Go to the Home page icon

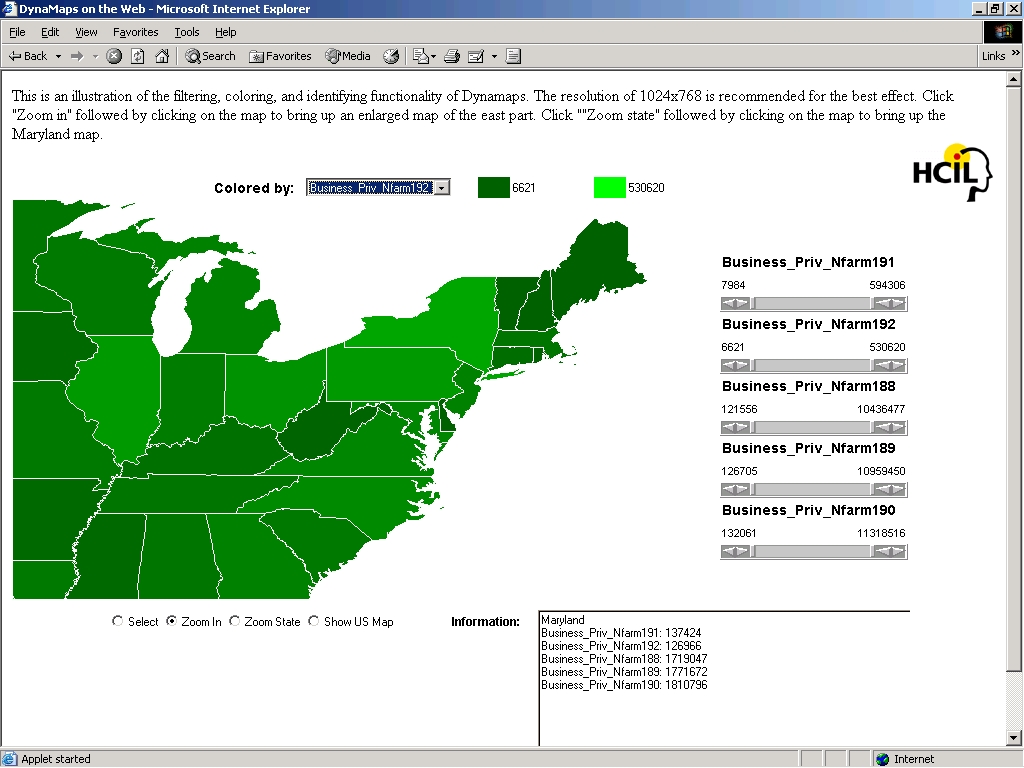coord(161,56)
